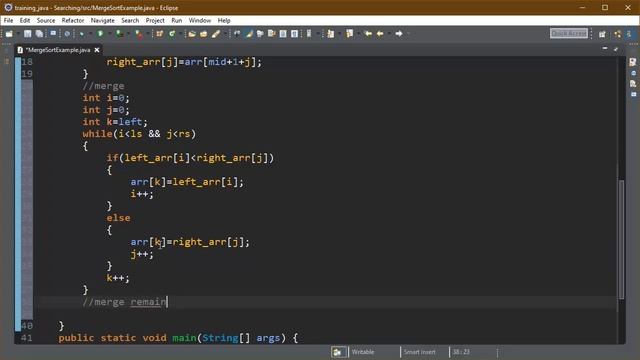Open dropdown arrow next to External Tools icon
Screen dimensions: 640x360
[148, 34]
